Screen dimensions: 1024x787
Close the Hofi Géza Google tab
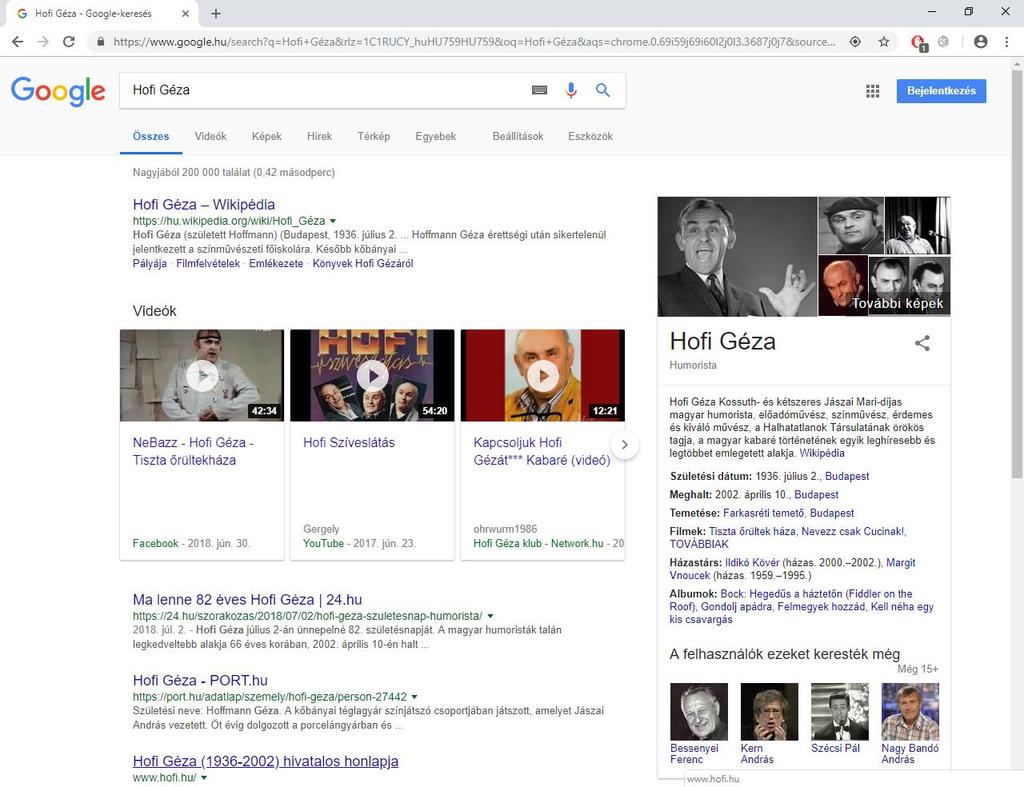[x=185, y=13]
